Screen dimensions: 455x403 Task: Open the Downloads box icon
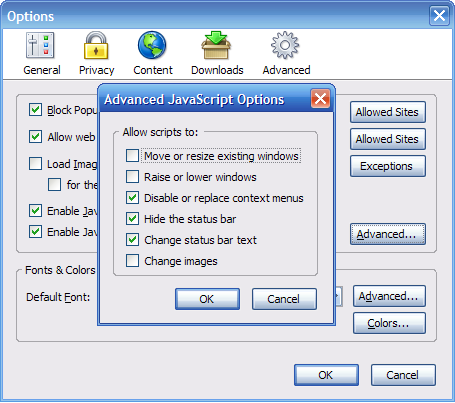pos(216,45)
